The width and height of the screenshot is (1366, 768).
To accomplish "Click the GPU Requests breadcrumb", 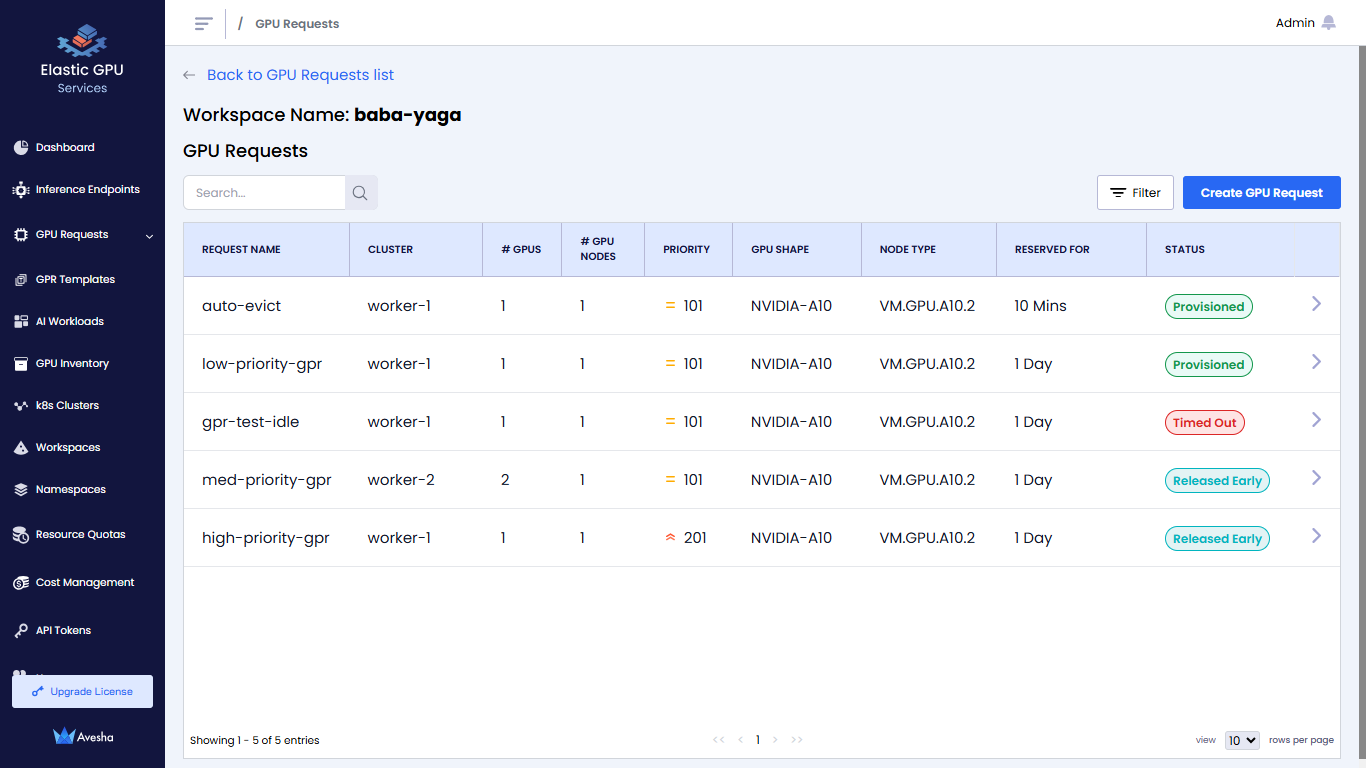I will (x=297, y=24).
